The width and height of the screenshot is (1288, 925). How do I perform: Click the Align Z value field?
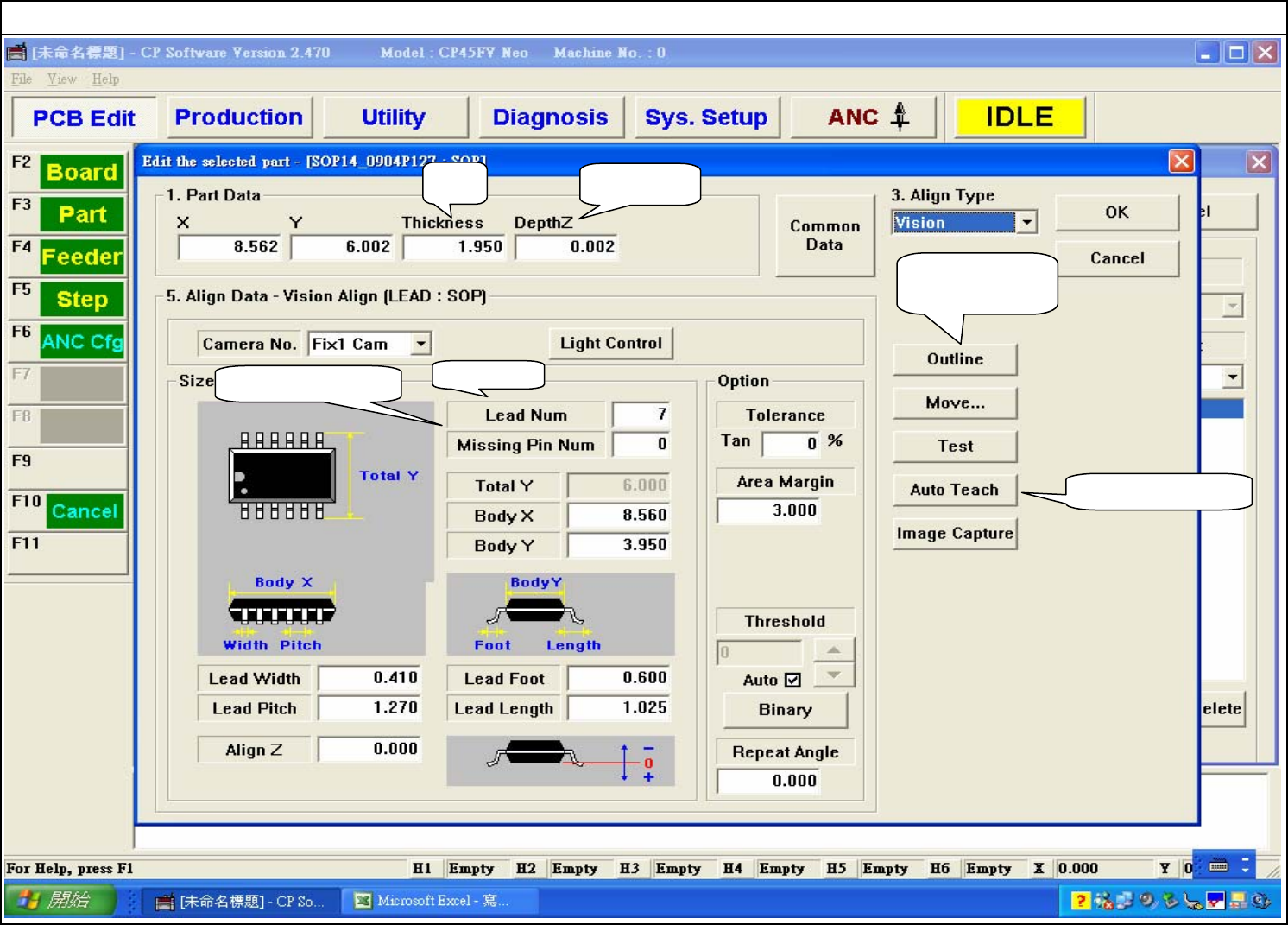[x=369, y=749]
